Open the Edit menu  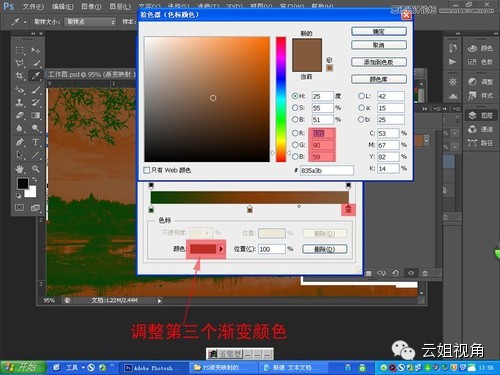(63, 6)
